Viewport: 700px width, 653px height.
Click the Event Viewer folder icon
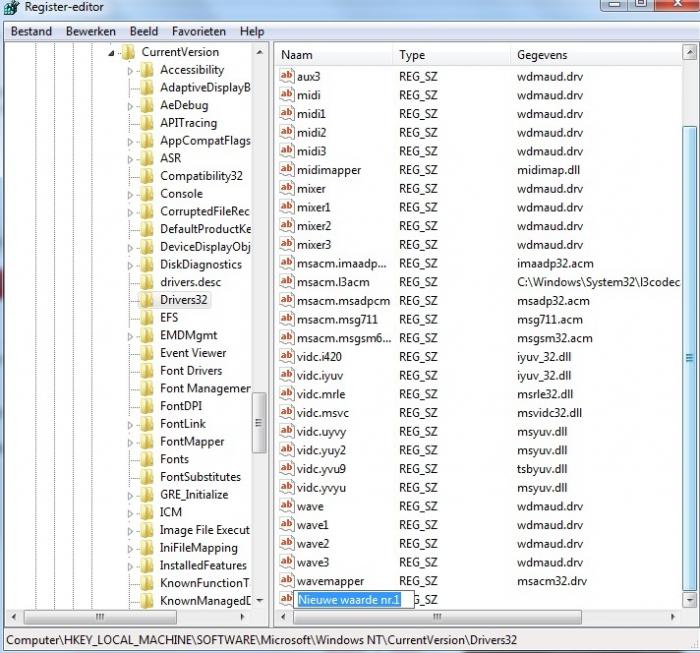tap(146, 353)
